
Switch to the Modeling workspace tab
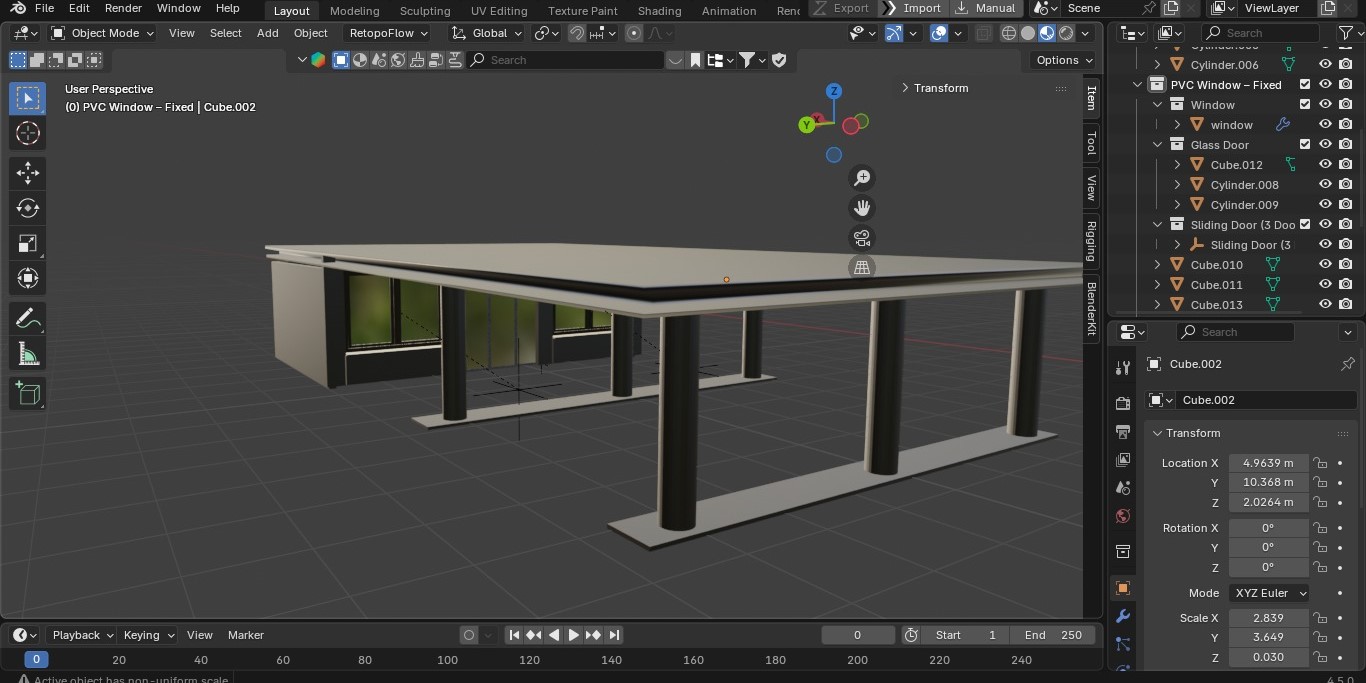click(355, 10)
